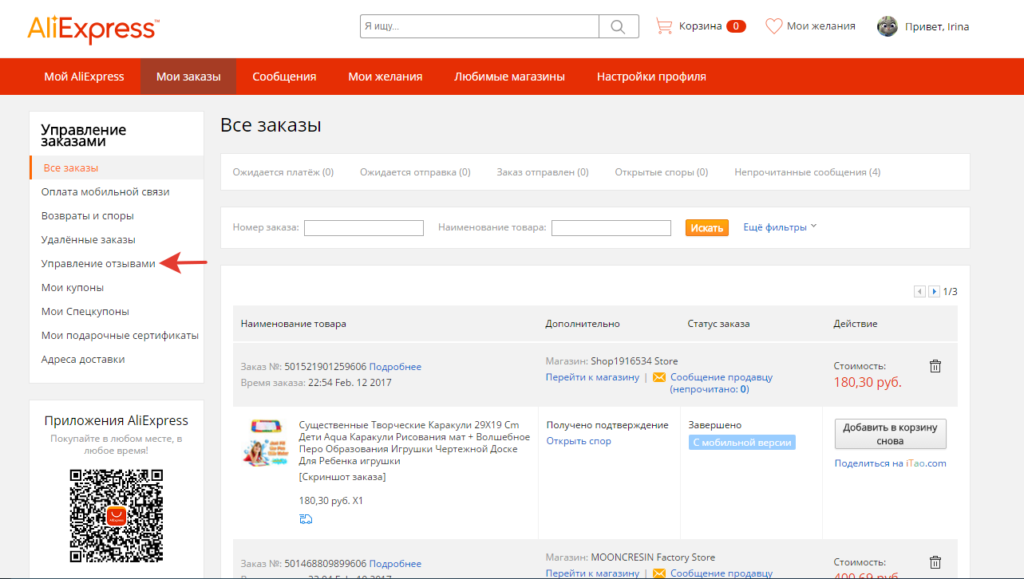Go to next orders page arrow
This screenshot has height=579, width=1024.
click(934, 291)
